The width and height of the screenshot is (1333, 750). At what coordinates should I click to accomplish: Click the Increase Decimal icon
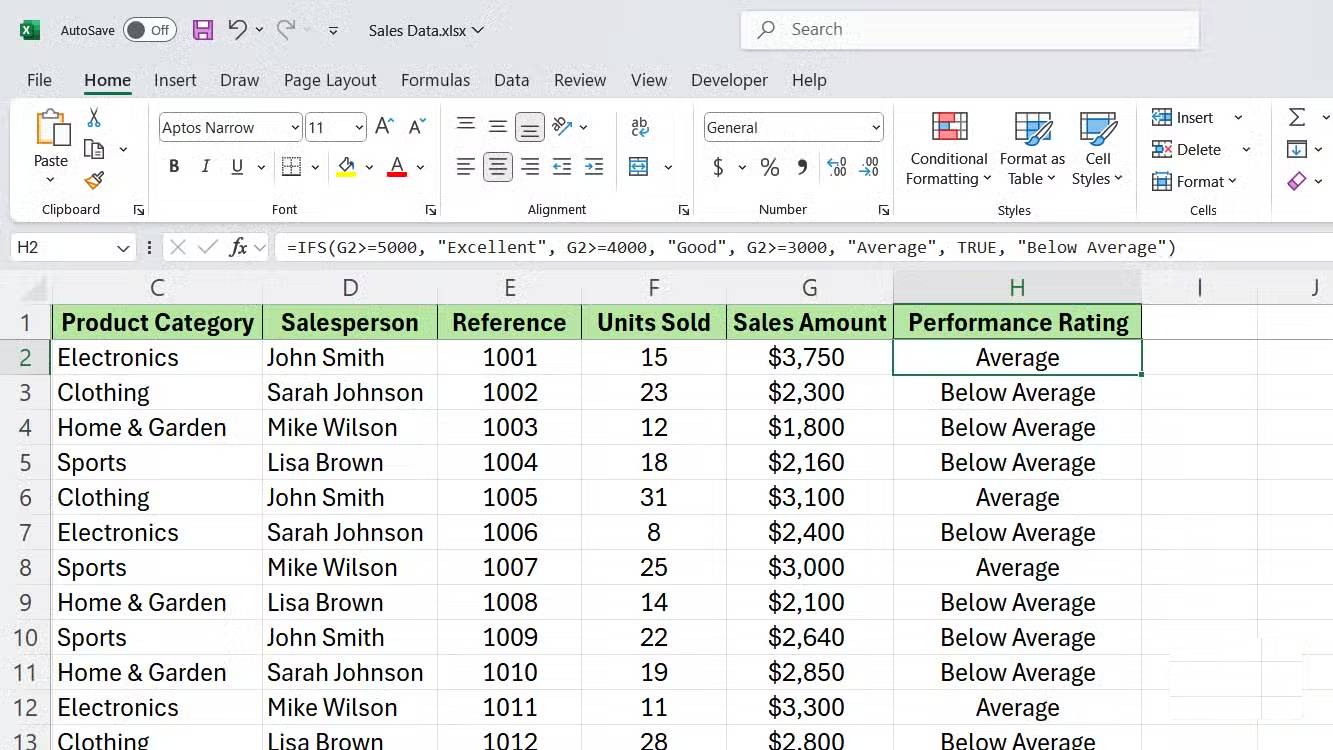click(836, 167)
